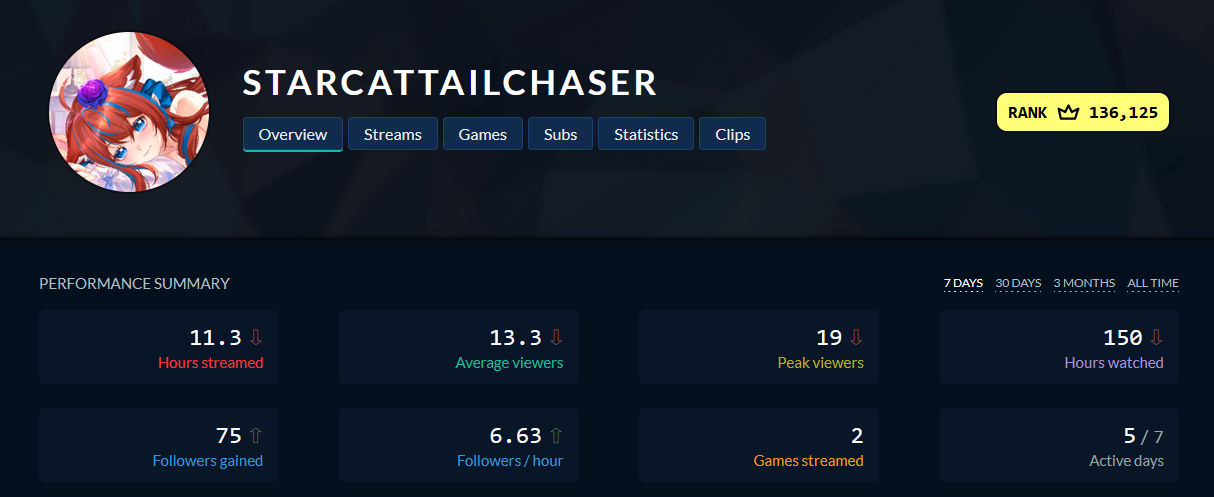Click the Hours watched label
This screenshot has width=1214, height=497.
[x=1114, y=363]
